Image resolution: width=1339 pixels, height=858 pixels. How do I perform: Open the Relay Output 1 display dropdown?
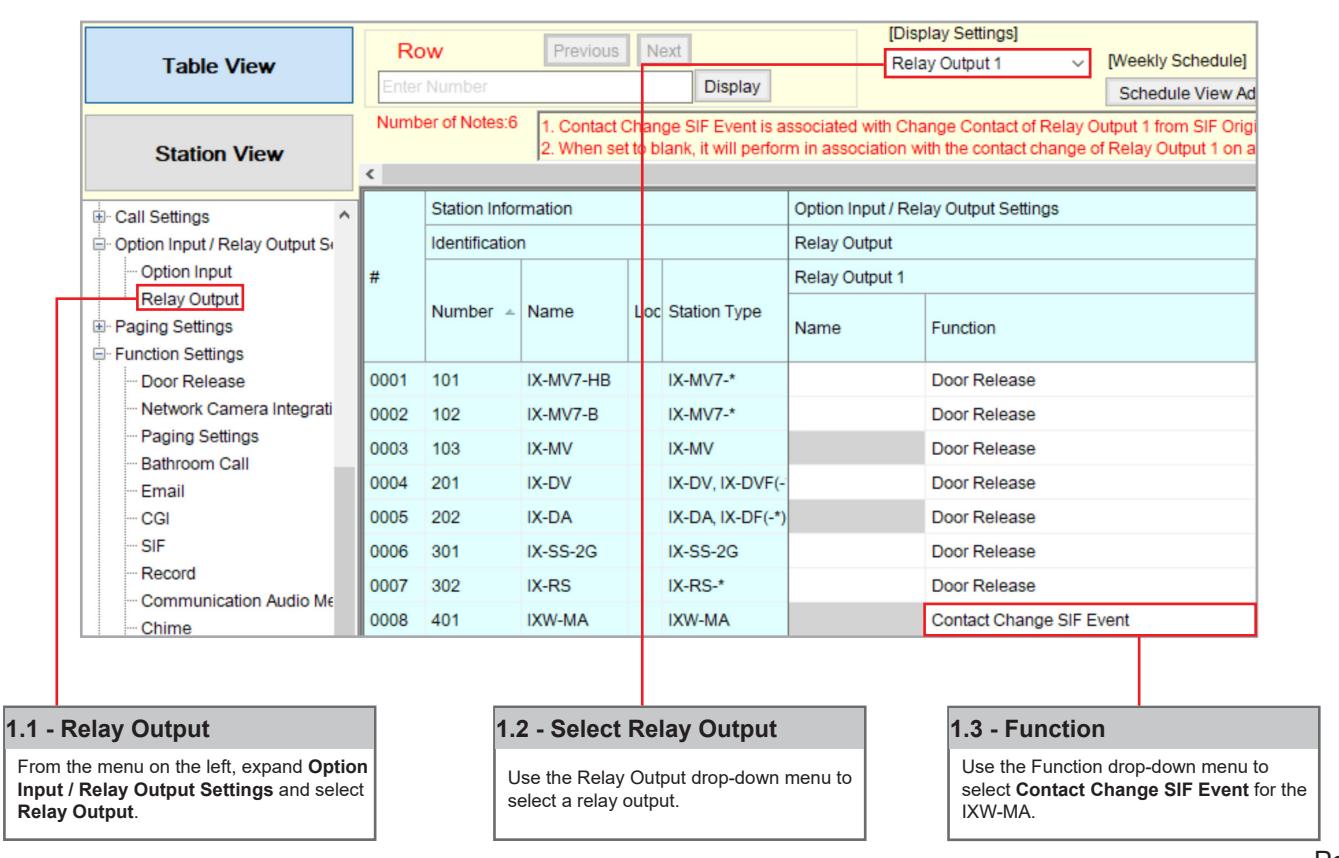(x=989, y=63)
